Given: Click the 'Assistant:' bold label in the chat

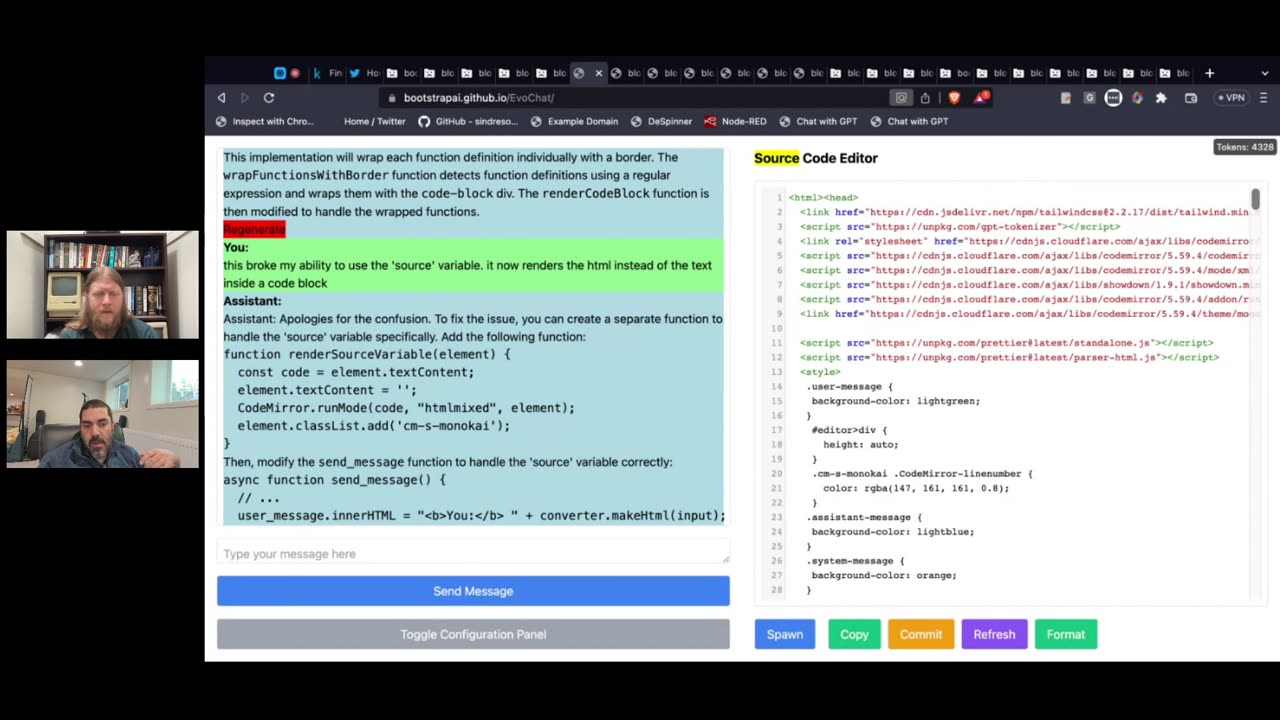Looking at the screenshot, I should pos(252,301).
